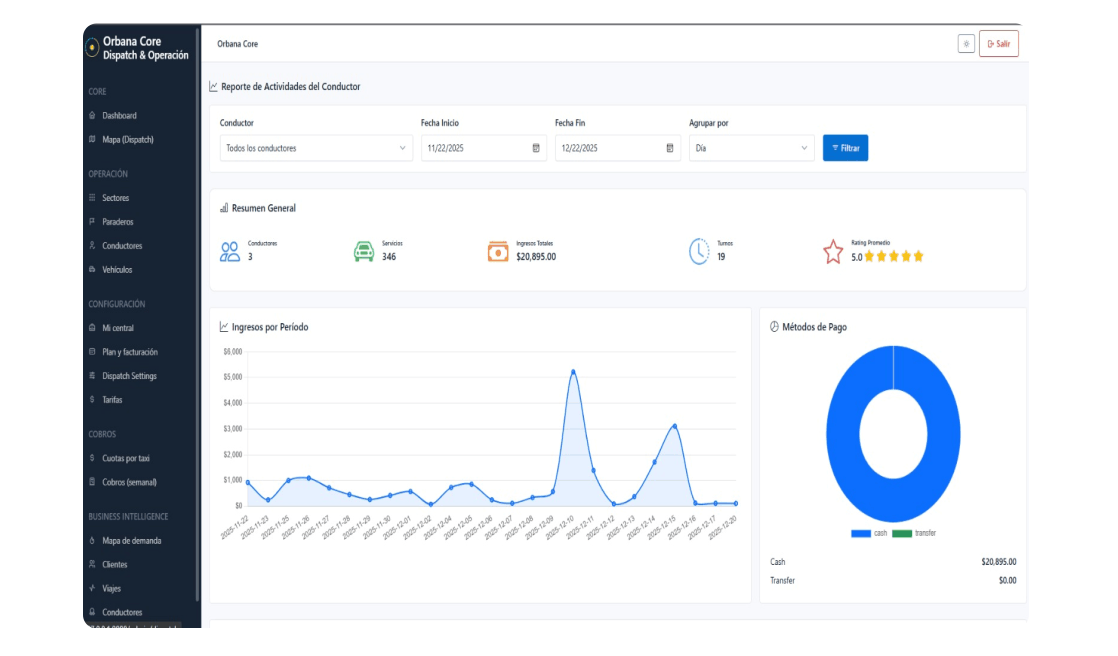Click the 2025-12-10 peak data point
Image resolution: width=1118 pixels, height=656 pixels.
click(573, 372)
